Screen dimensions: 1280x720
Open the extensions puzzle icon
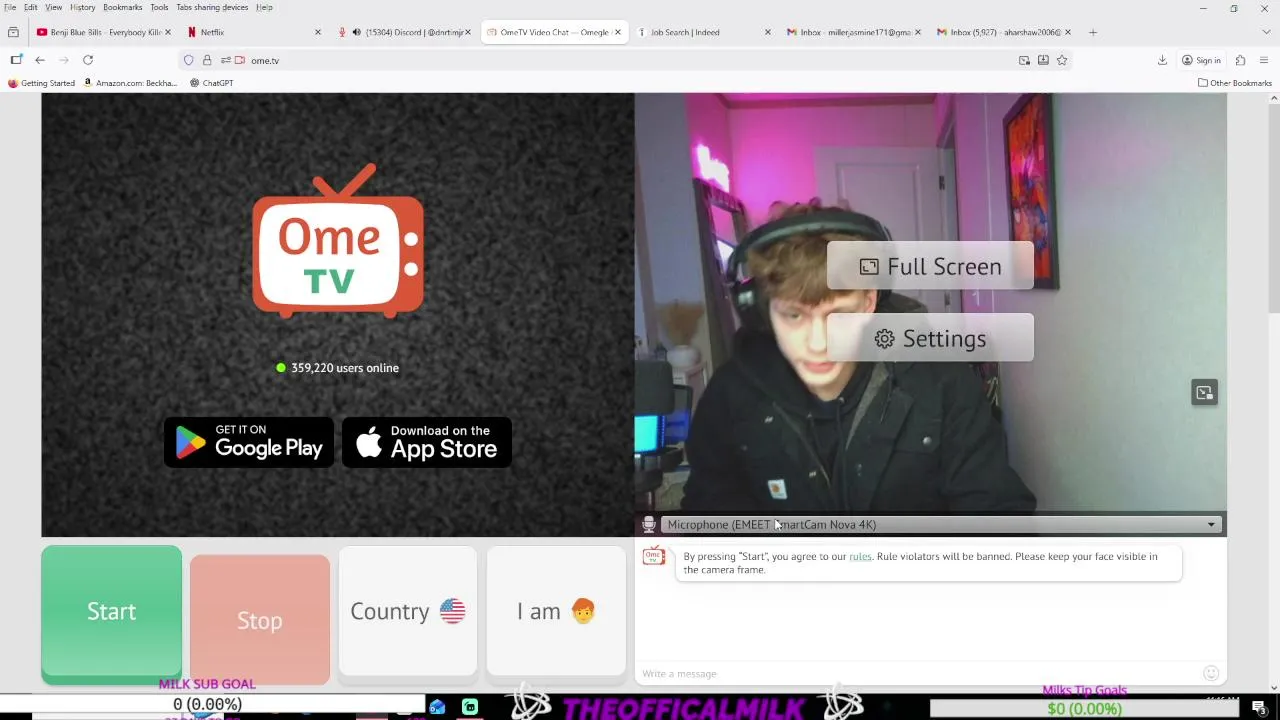coord(1240,60)
